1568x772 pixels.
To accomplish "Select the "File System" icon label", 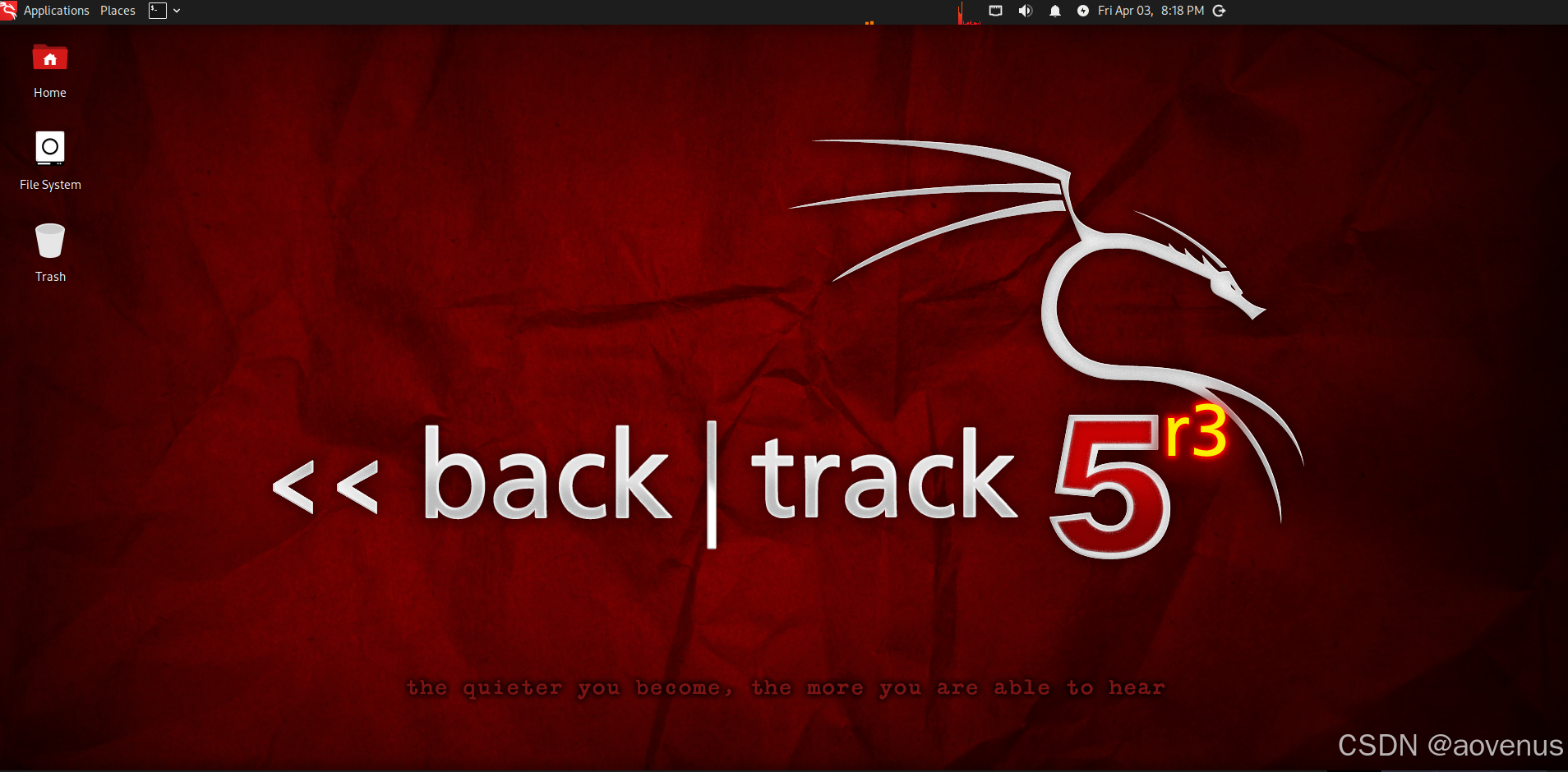I will click(50, 185).
